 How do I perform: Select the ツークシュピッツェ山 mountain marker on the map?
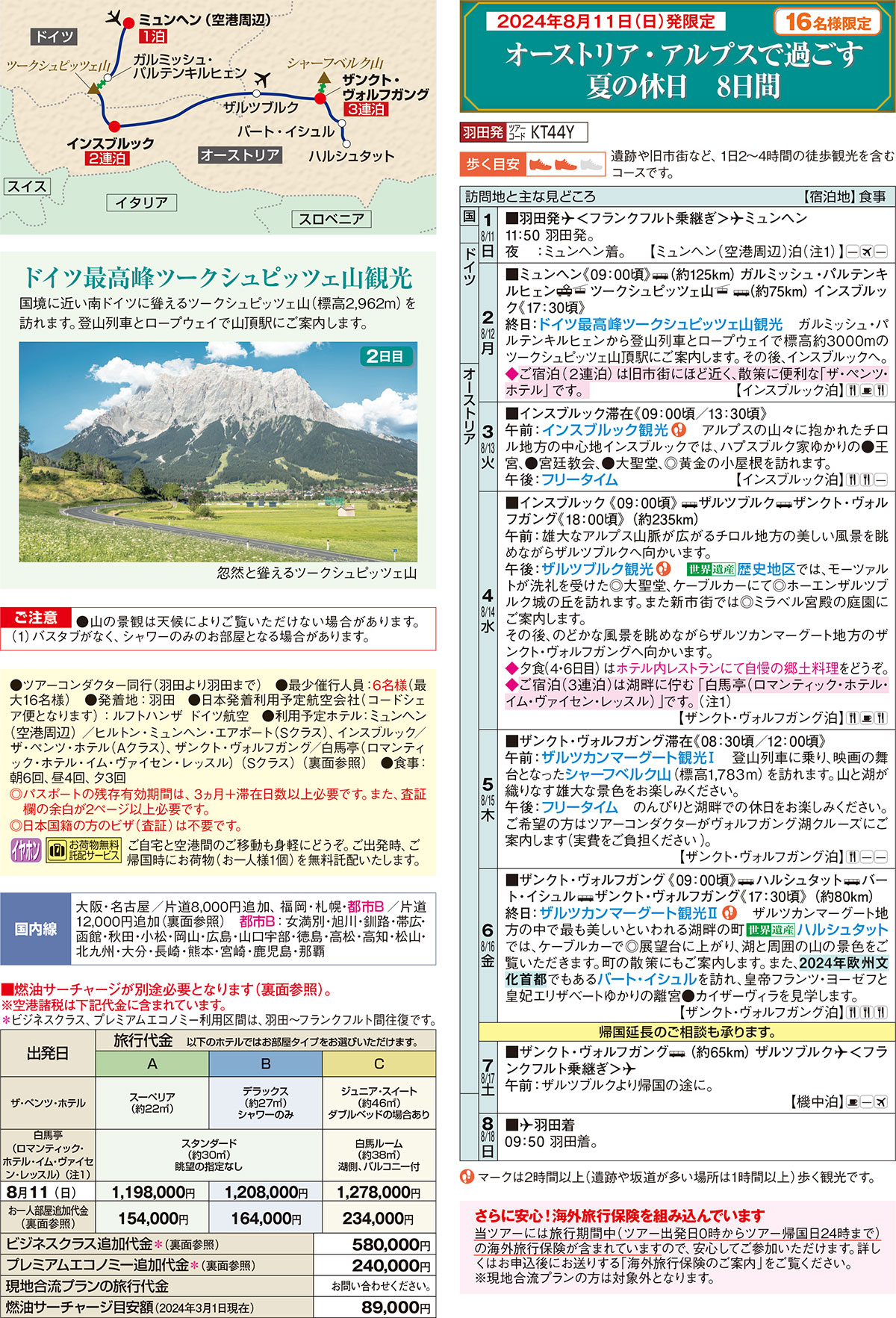coord(95,87)
